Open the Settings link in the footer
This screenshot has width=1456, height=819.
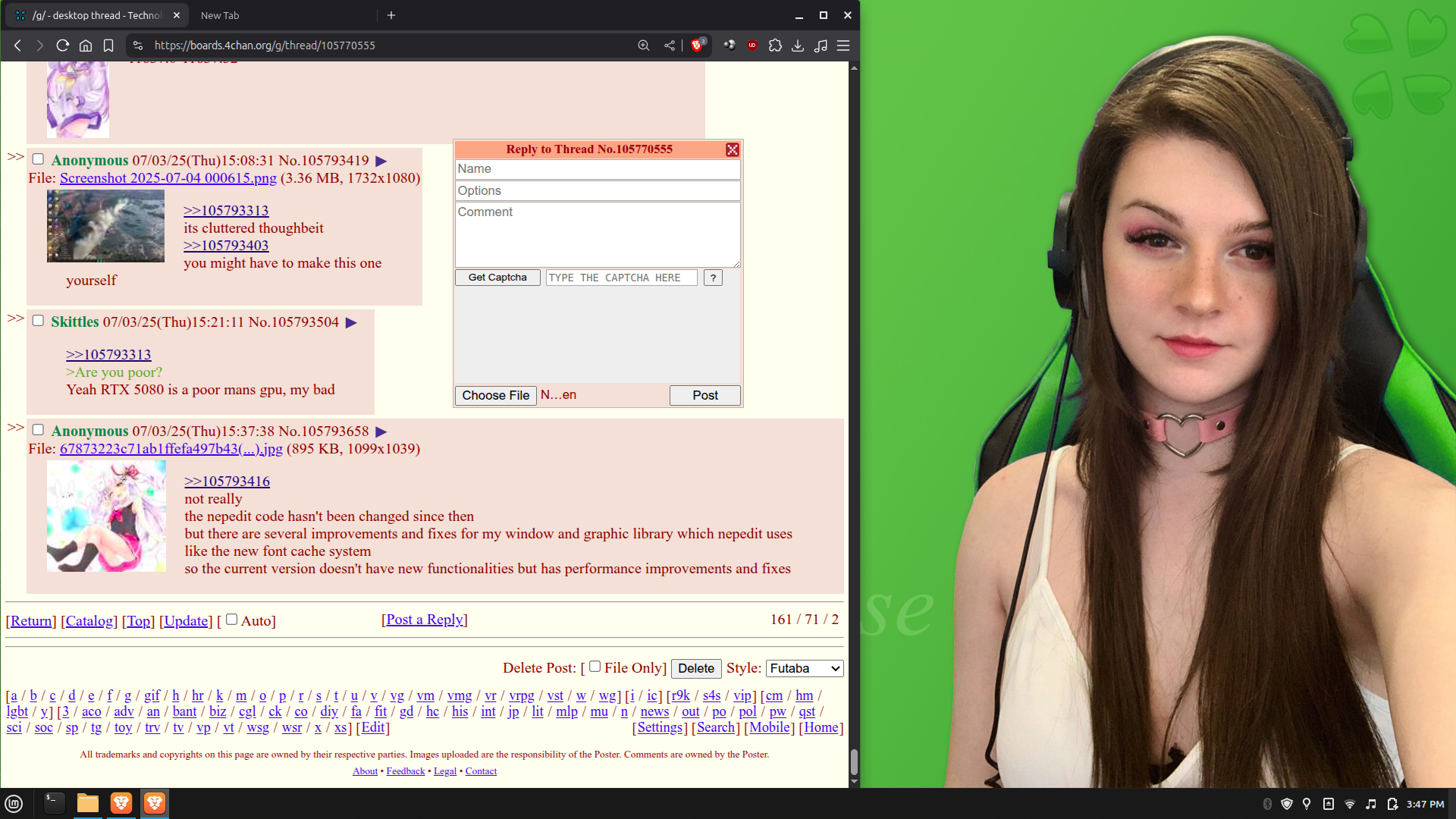coord(660,727)
